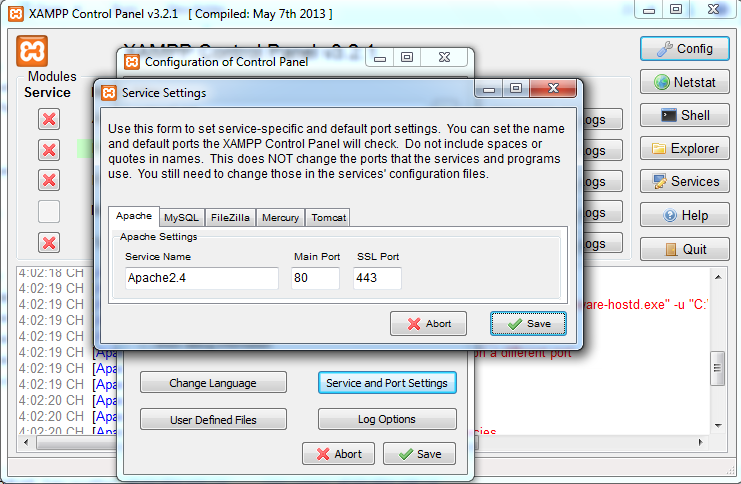Click Abort in the Configuration of Control Panel window
The image size is (741, 484).
coord(338,454)
